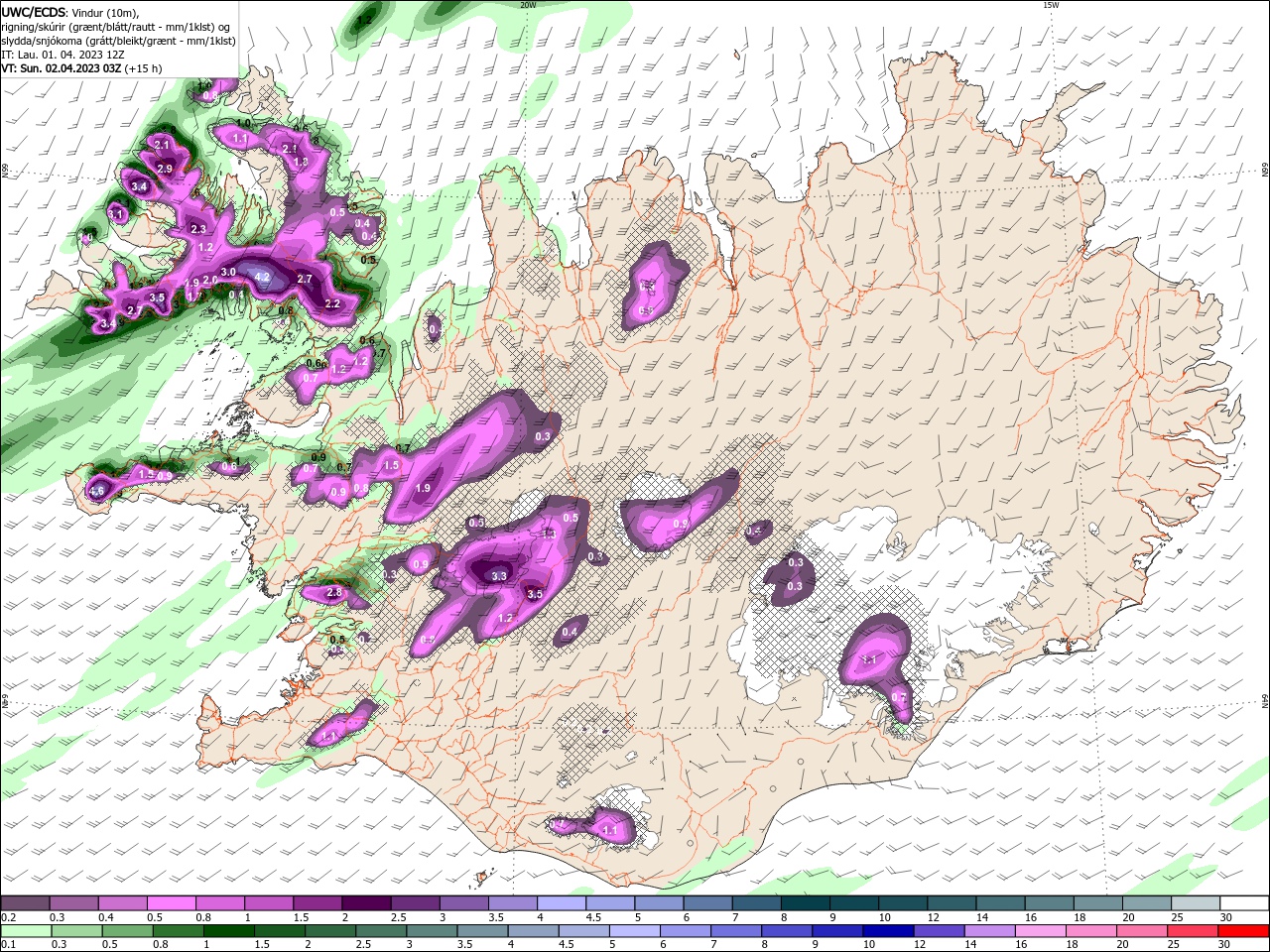Click the '15W' longitude label at top edge
The width and height of the screenshot is (1270, 952).
point(1050,5)
